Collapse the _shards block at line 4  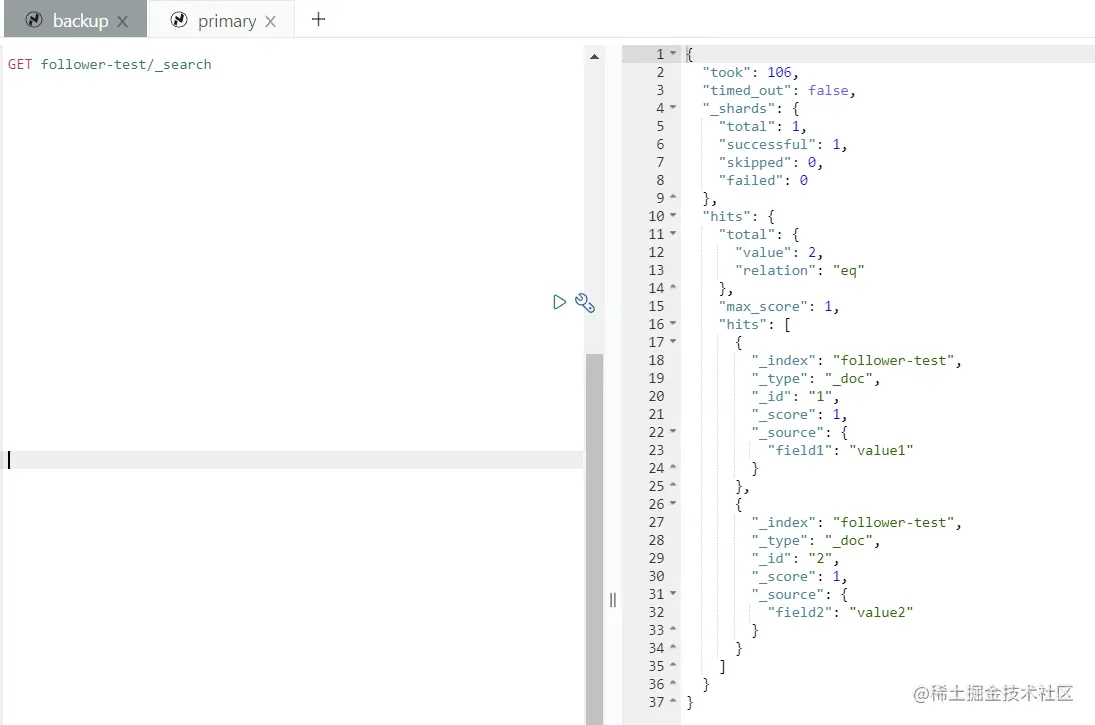[673, 108]
